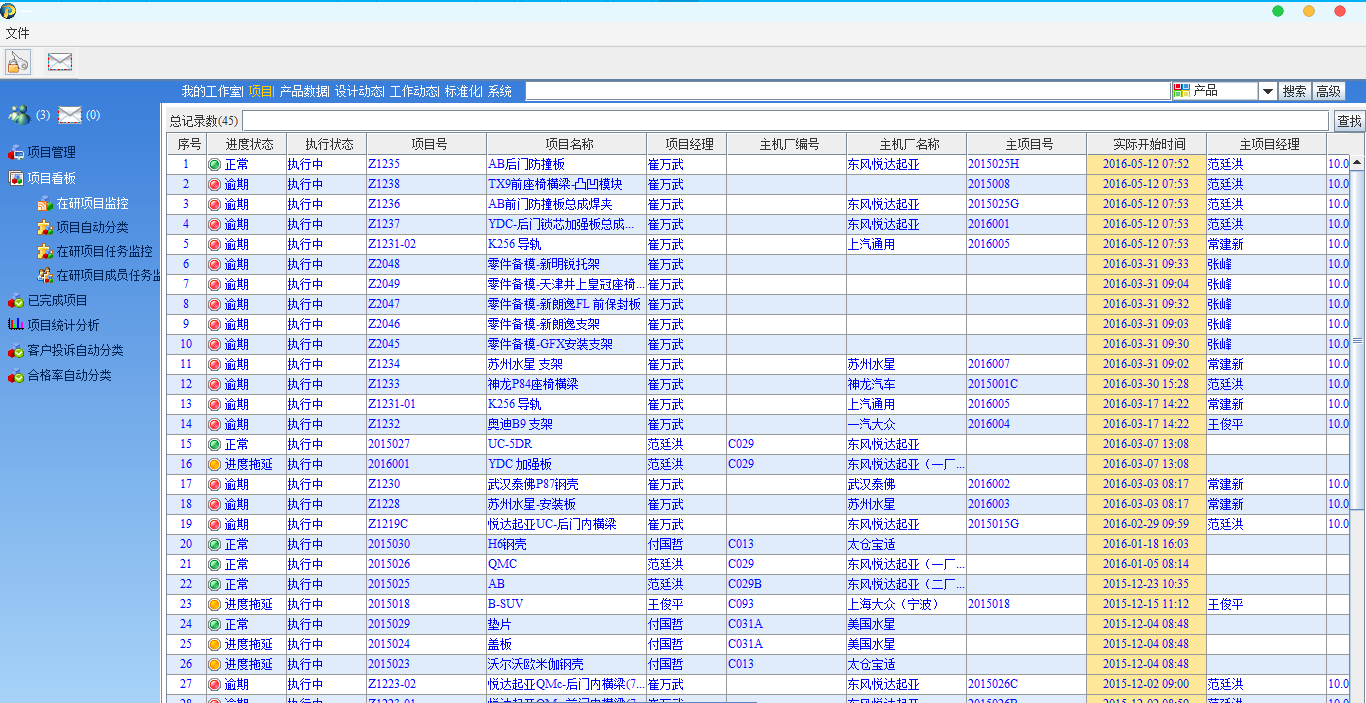Open the mail envelope toolbar icon

pyautogui.click(x=60, y=62)
